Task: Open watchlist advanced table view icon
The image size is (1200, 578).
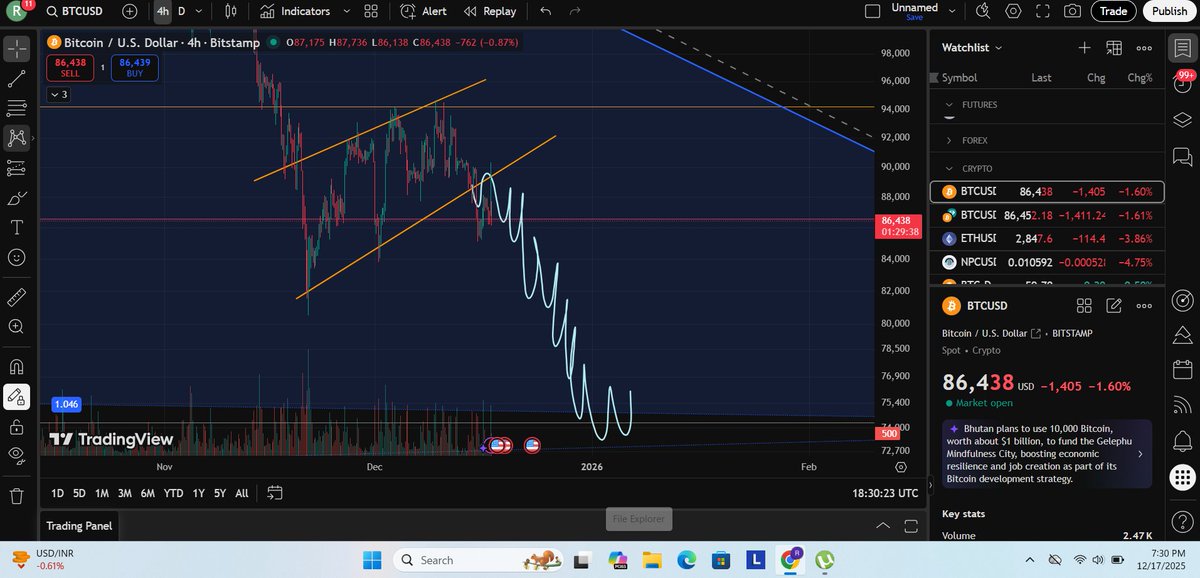Action: click(1114, 47)
